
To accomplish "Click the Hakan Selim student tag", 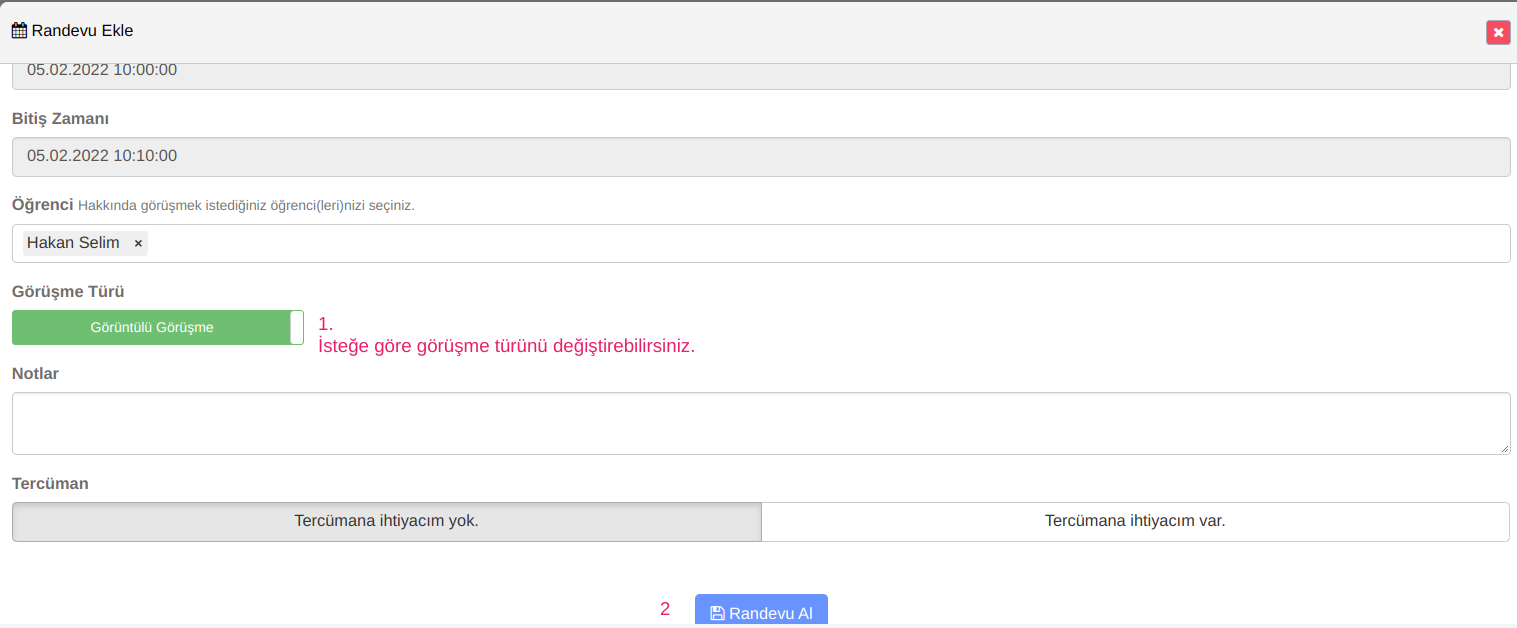I will (73, 243).
